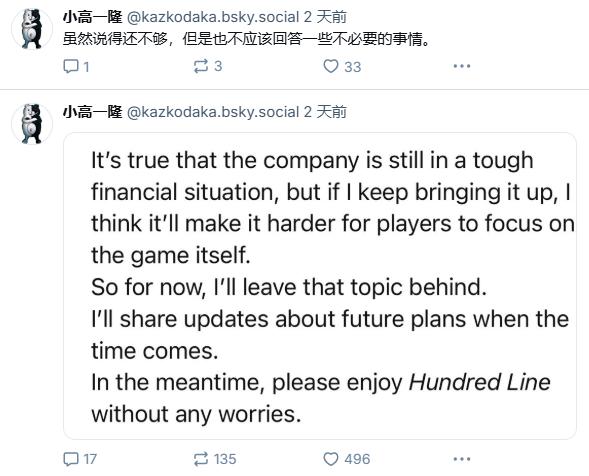
Task: Open the Monokuma avatar on the second post
Action: [x=32, y=124]
